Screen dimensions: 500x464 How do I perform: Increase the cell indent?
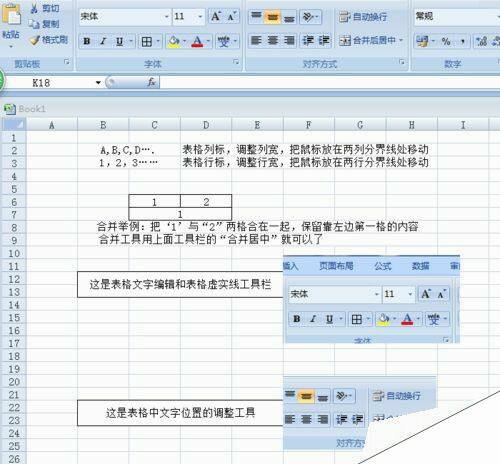(324, 41)
